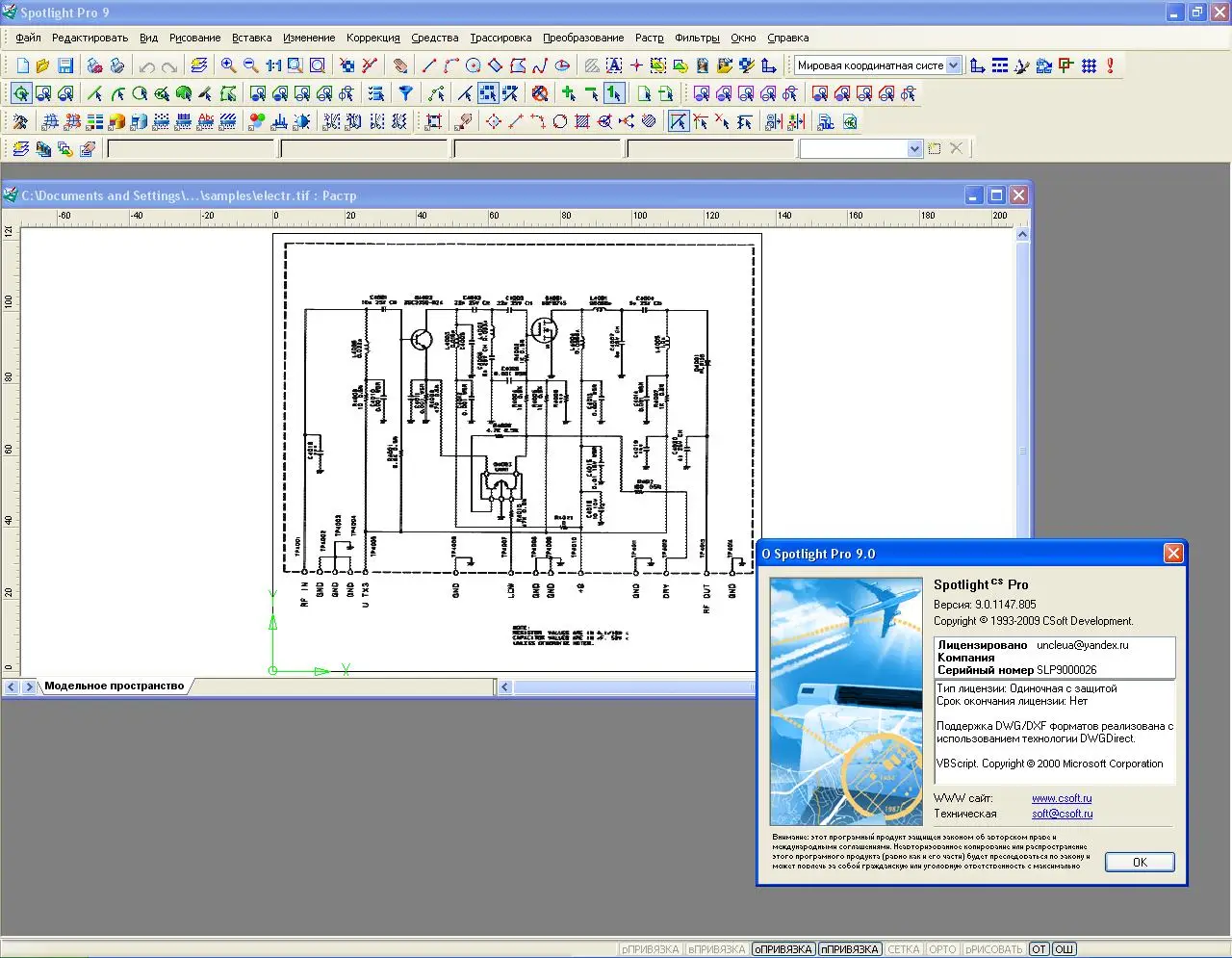Image resolution: width=1232 pixels, height=958 pixels.
Task: Click OK in the About dialog
Action: 1140,862
